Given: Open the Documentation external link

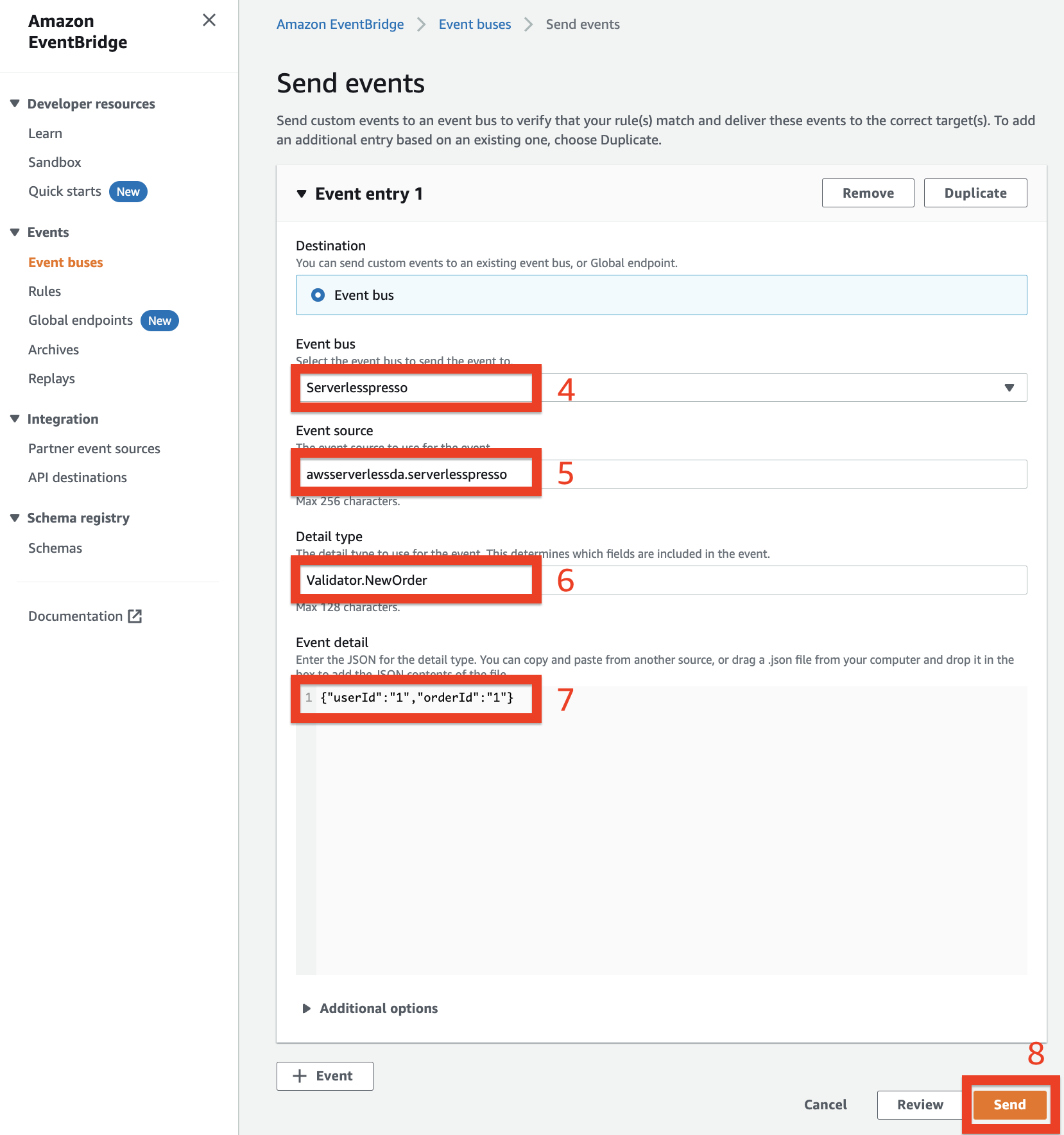Looking at the screenshot, I should pos(85,616).
